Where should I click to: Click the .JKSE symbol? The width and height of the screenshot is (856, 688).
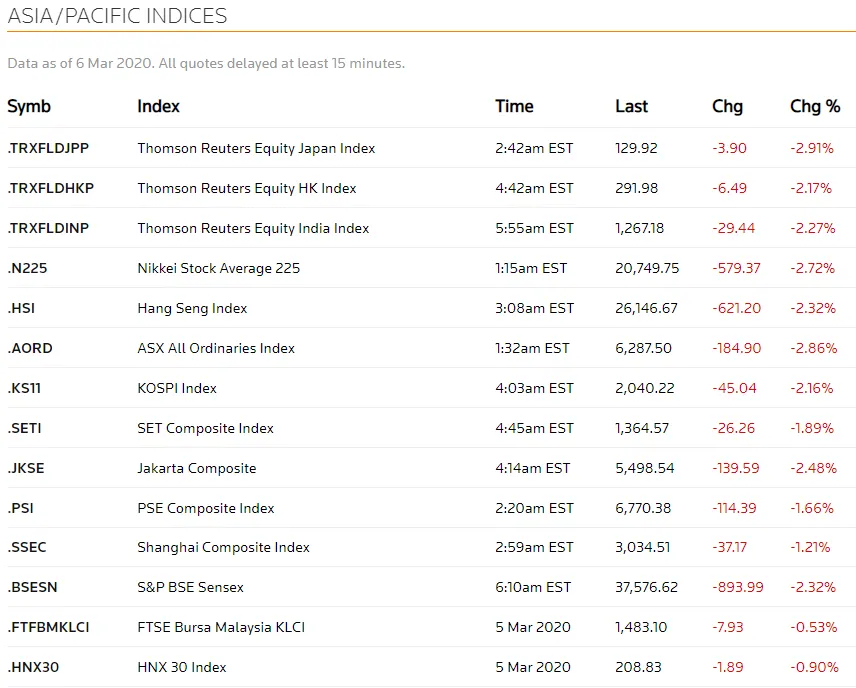[26, 468]
